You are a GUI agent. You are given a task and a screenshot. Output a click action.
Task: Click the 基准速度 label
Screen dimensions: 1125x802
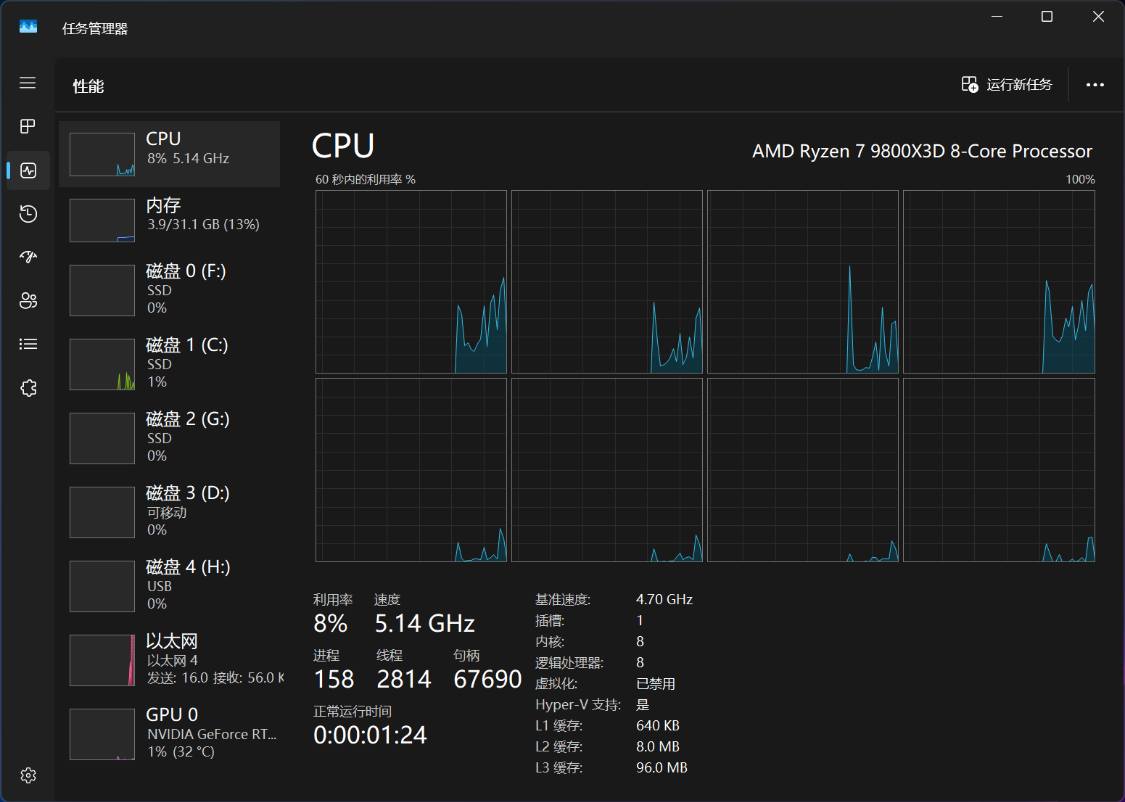click(x=562, y=599)
